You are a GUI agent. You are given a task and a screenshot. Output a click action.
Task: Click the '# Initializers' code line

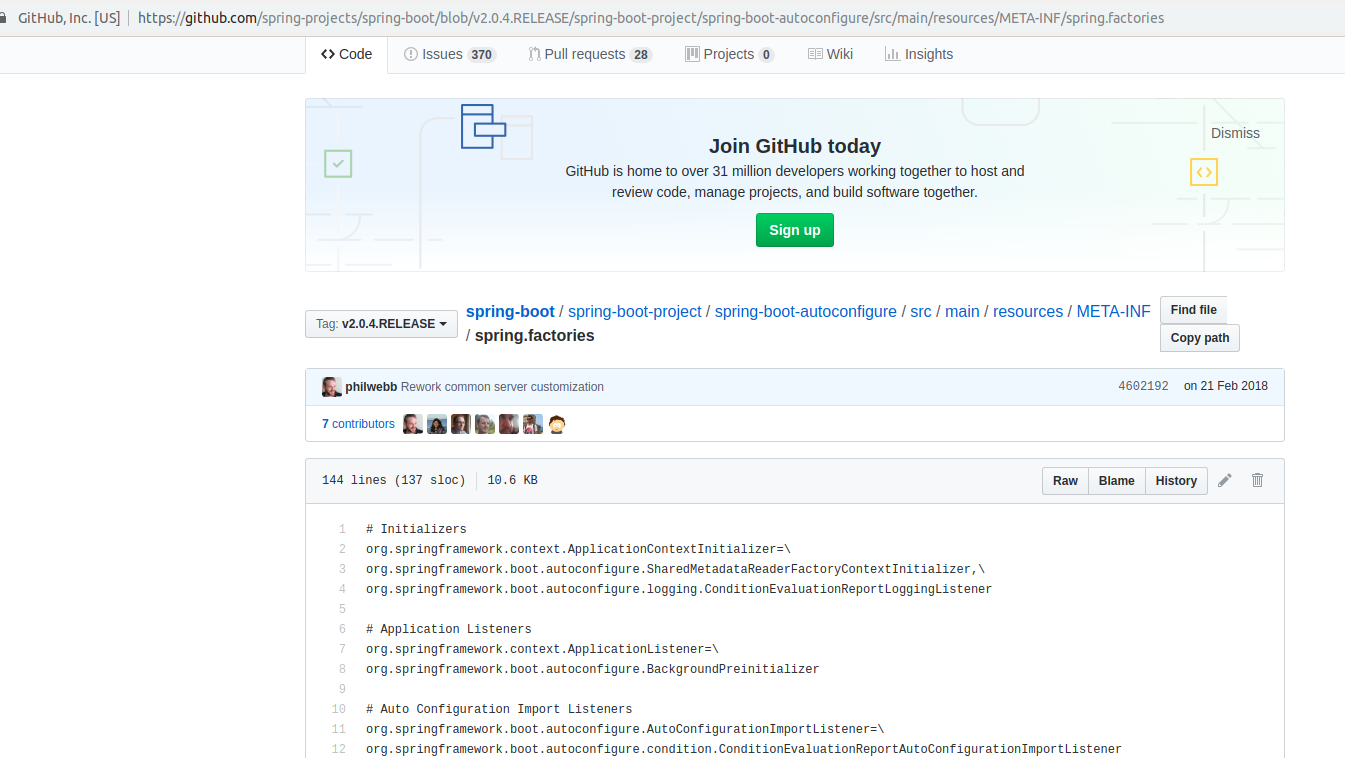click(416, 529)
